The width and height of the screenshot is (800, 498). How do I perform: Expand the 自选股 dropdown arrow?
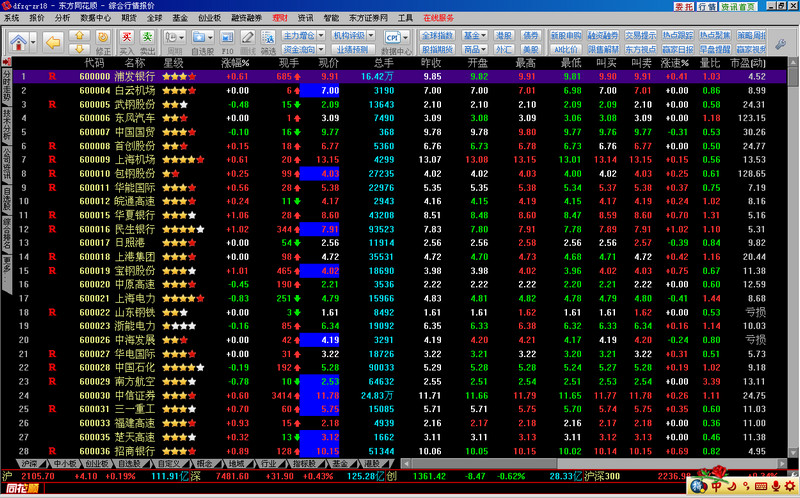click(210, 37)
